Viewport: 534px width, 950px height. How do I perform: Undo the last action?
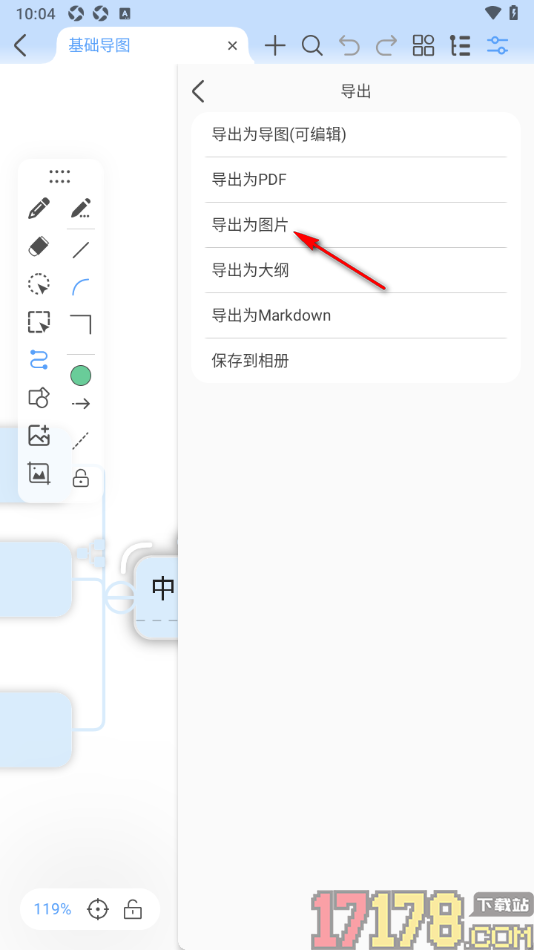click(x=349, y=45)
